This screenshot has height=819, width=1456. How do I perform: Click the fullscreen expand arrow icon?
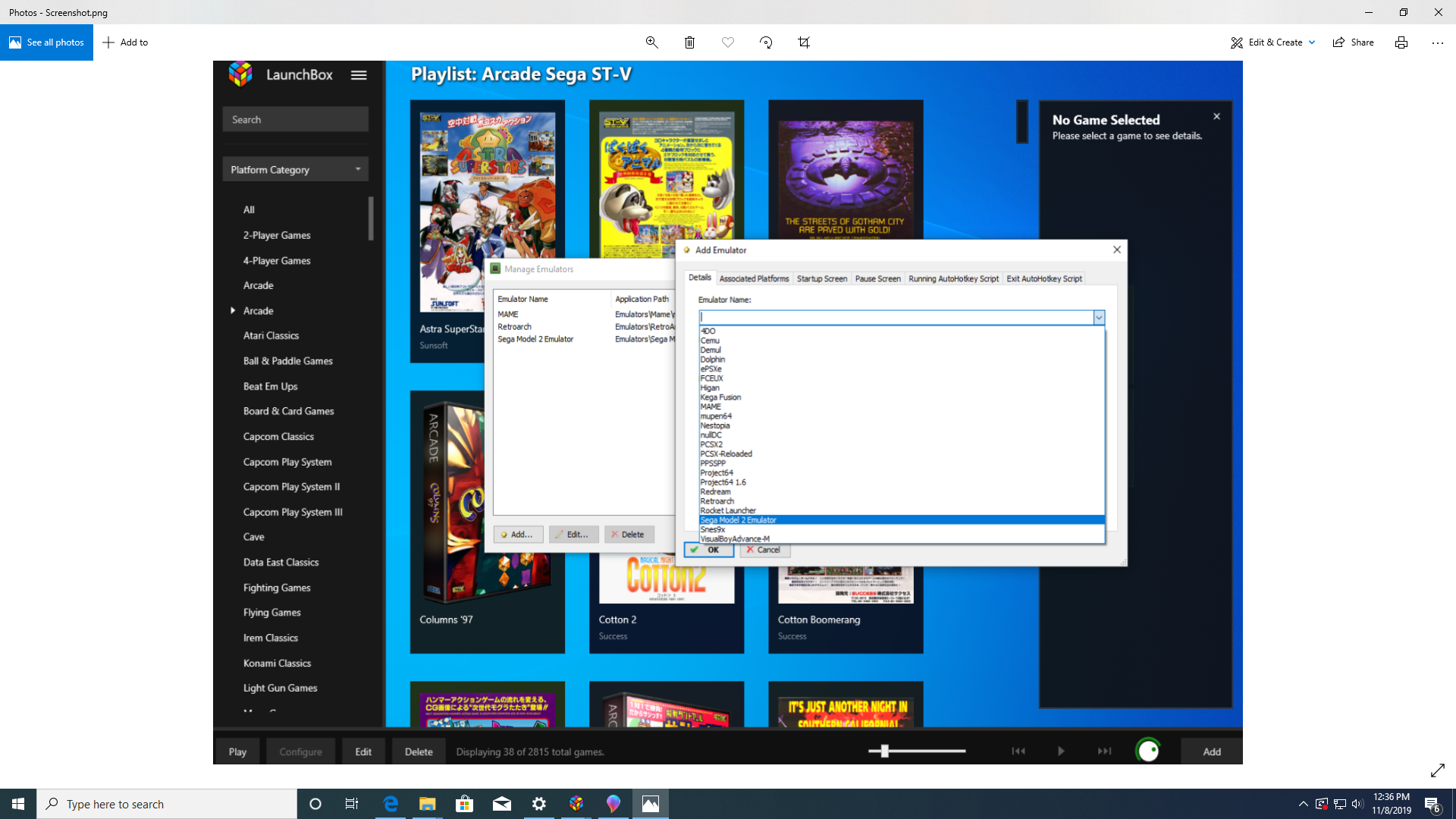1437,770
